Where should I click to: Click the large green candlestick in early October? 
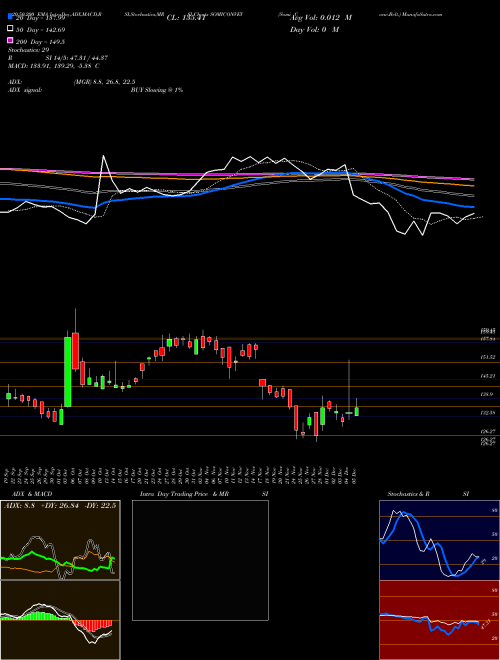pyautogui.click(x=67, y=372)
